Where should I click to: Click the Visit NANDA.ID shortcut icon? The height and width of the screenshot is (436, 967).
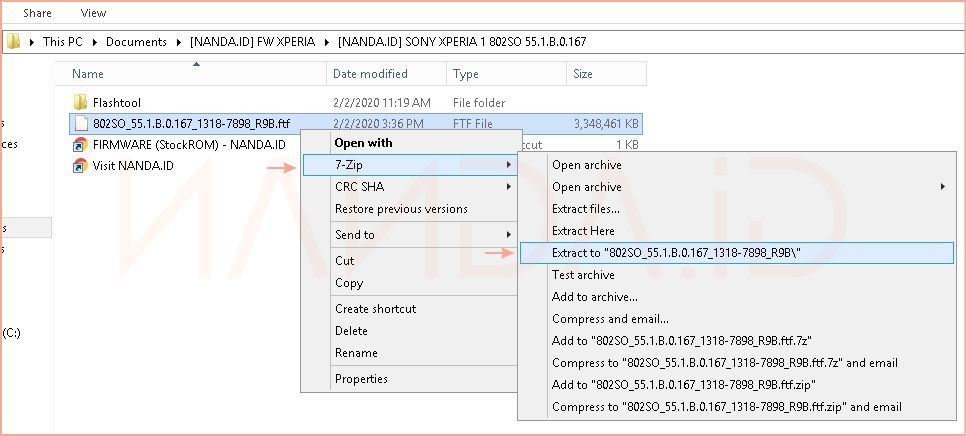coord(80,166)
